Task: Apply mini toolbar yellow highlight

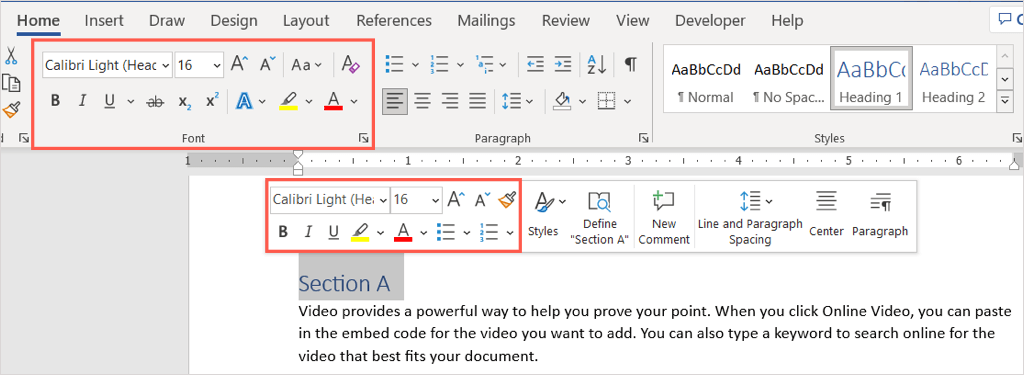Action: (360, 232)
